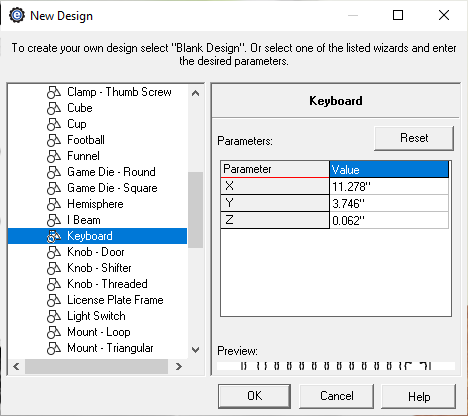Close the New Design window
The width and height of the screenshot is (468, 416).
click(x=444, y=15)
